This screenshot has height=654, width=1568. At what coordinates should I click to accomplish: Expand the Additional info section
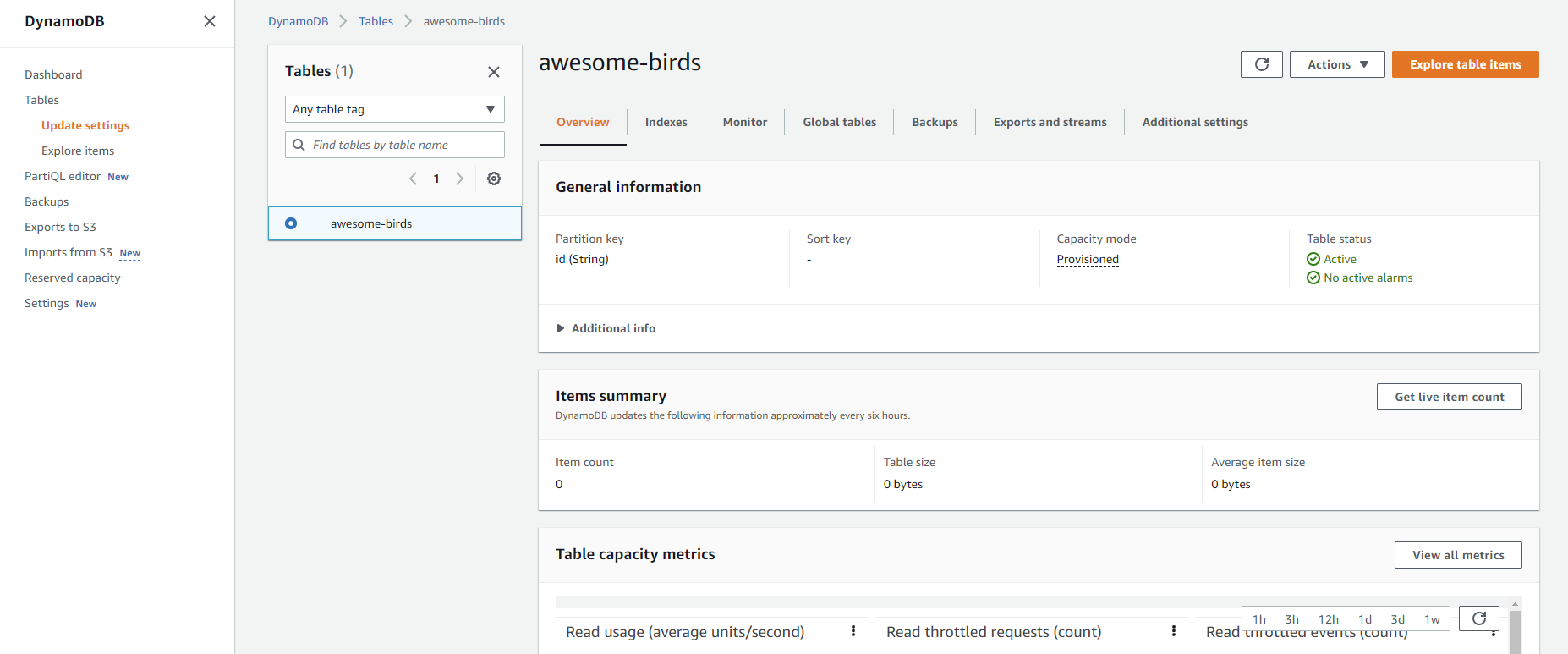coord(606,328)
